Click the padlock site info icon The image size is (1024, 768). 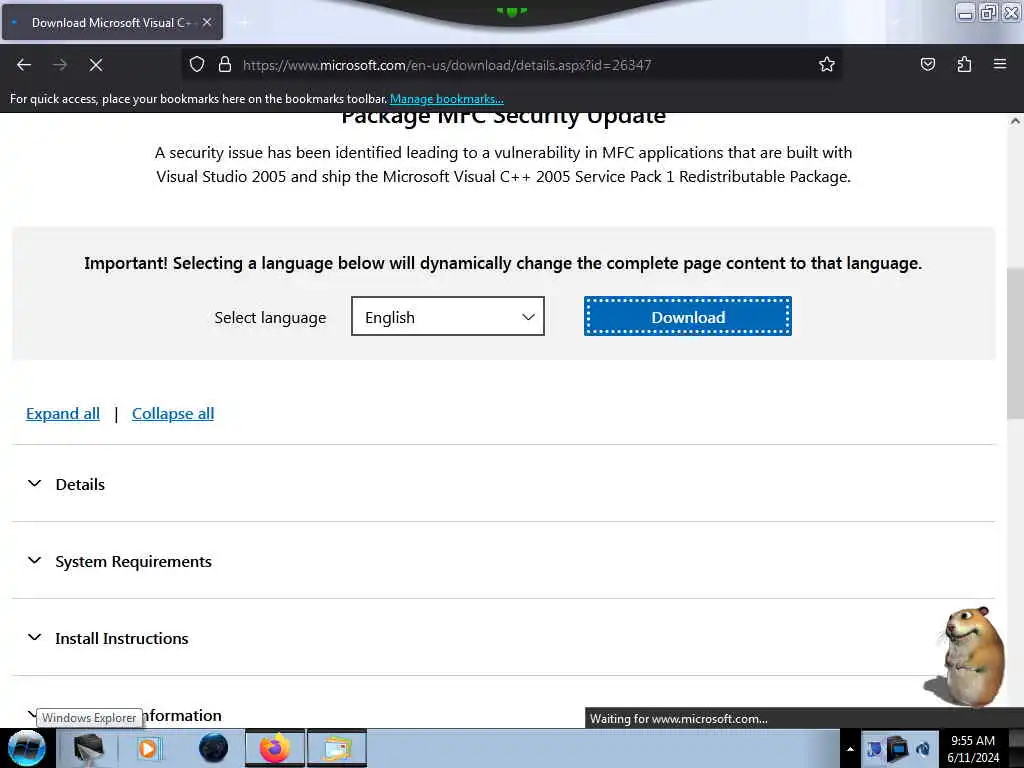(225, 64)
